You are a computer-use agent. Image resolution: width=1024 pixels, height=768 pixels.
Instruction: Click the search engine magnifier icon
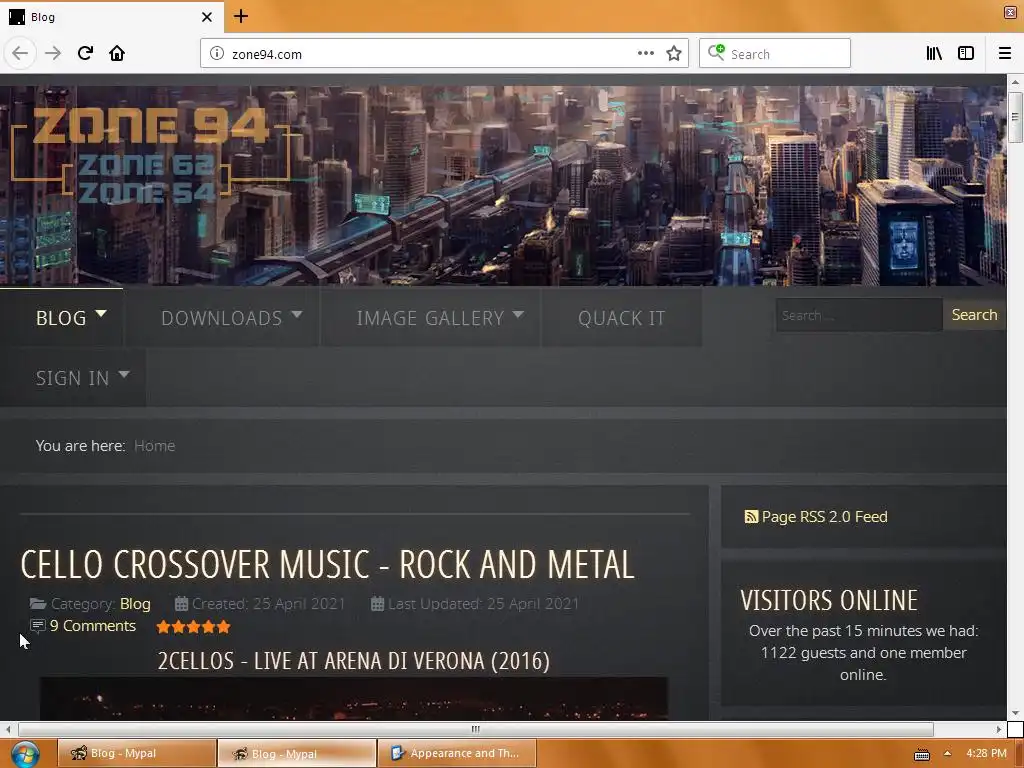pyautogui.click(x=716, y=53)
